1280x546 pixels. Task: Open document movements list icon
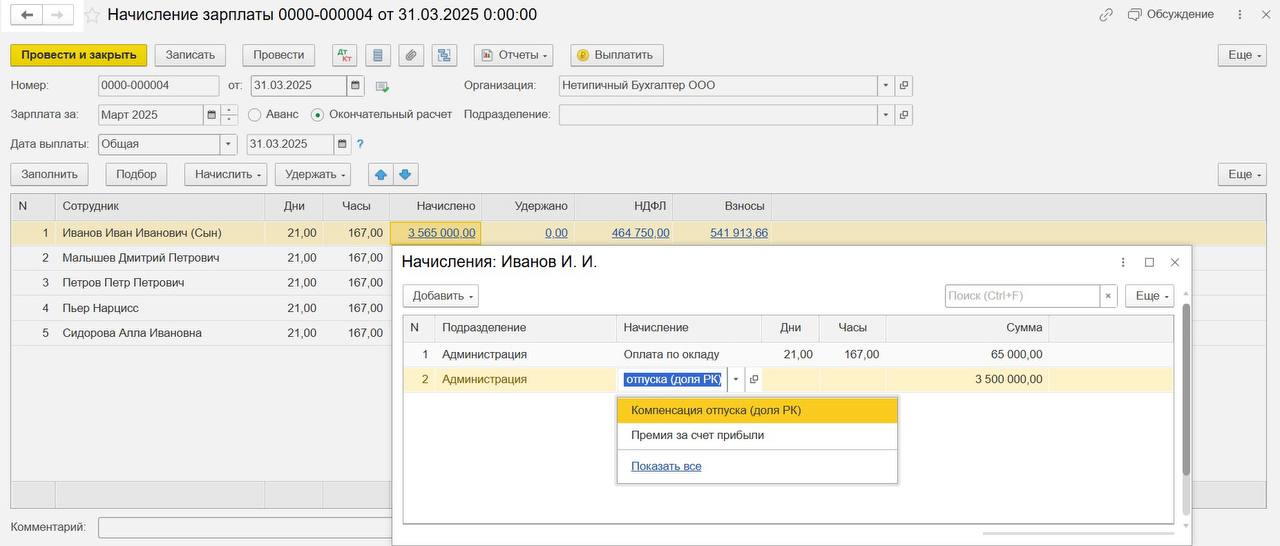pos(378,55)
